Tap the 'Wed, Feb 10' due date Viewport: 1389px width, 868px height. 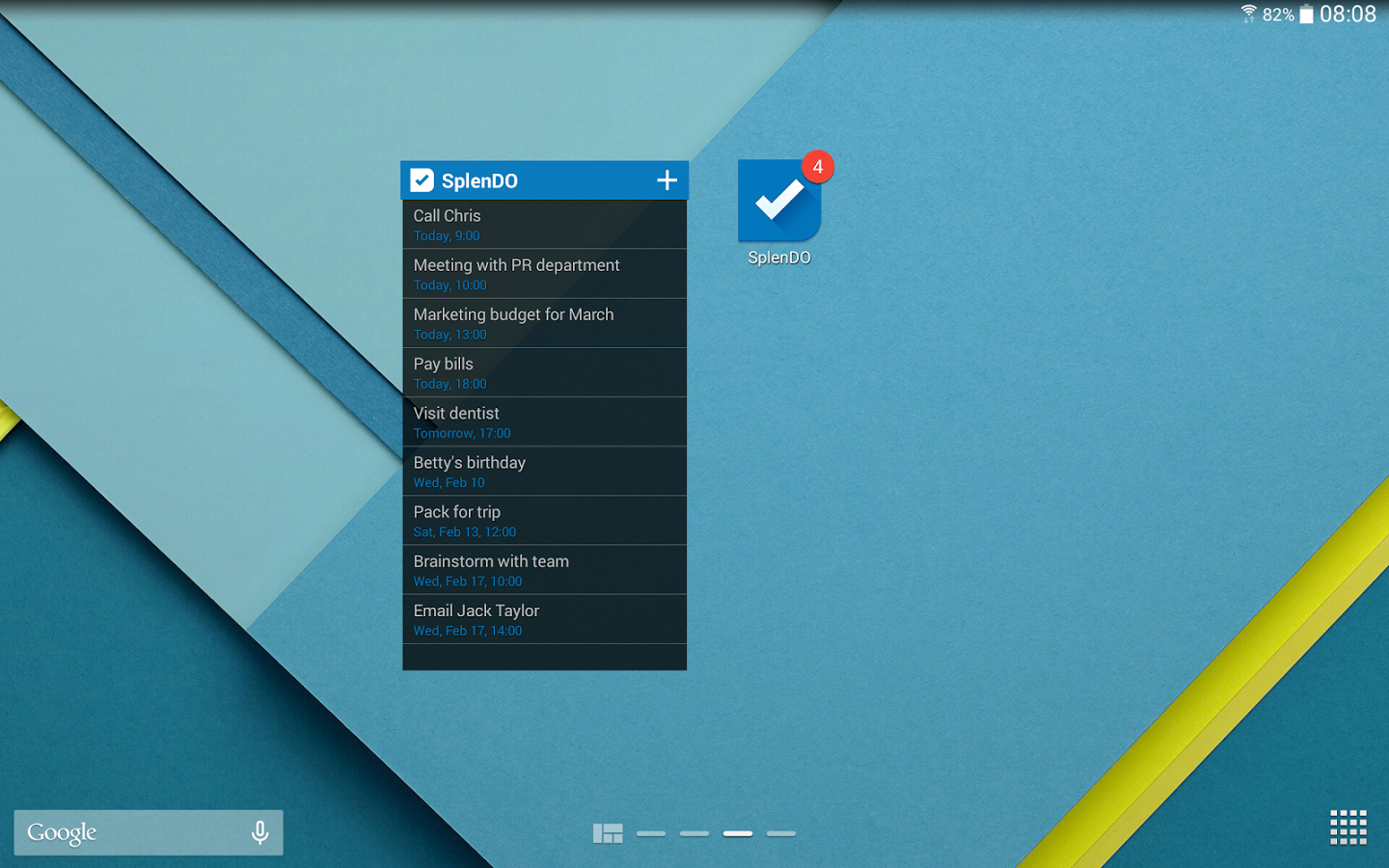(x=449, y=483)
